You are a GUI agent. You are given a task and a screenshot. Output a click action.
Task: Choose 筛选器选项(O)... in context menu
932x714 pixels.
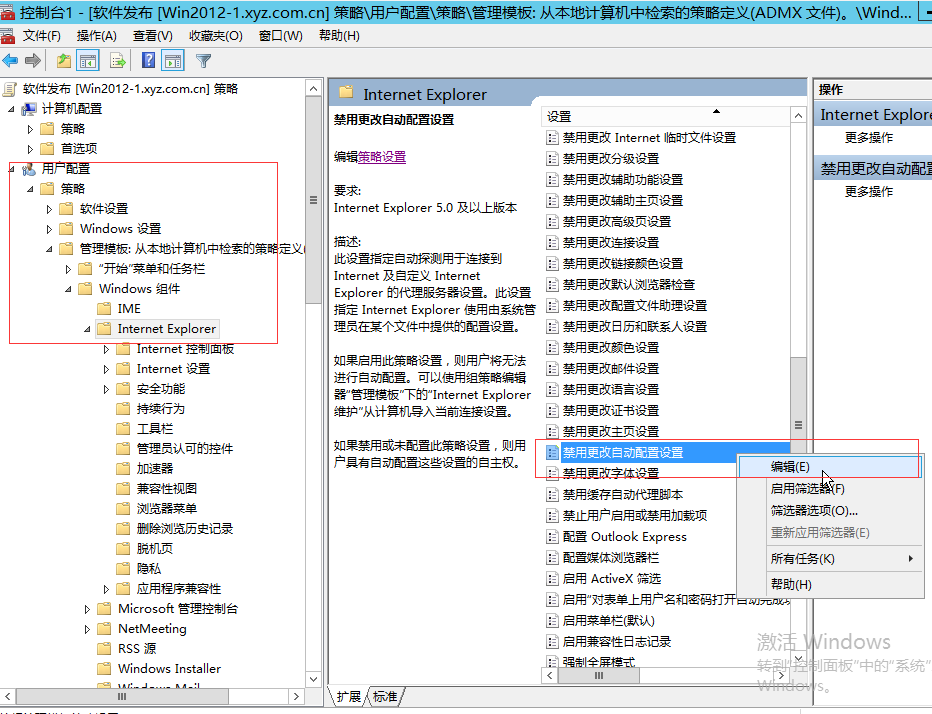[x=830, y=511]
